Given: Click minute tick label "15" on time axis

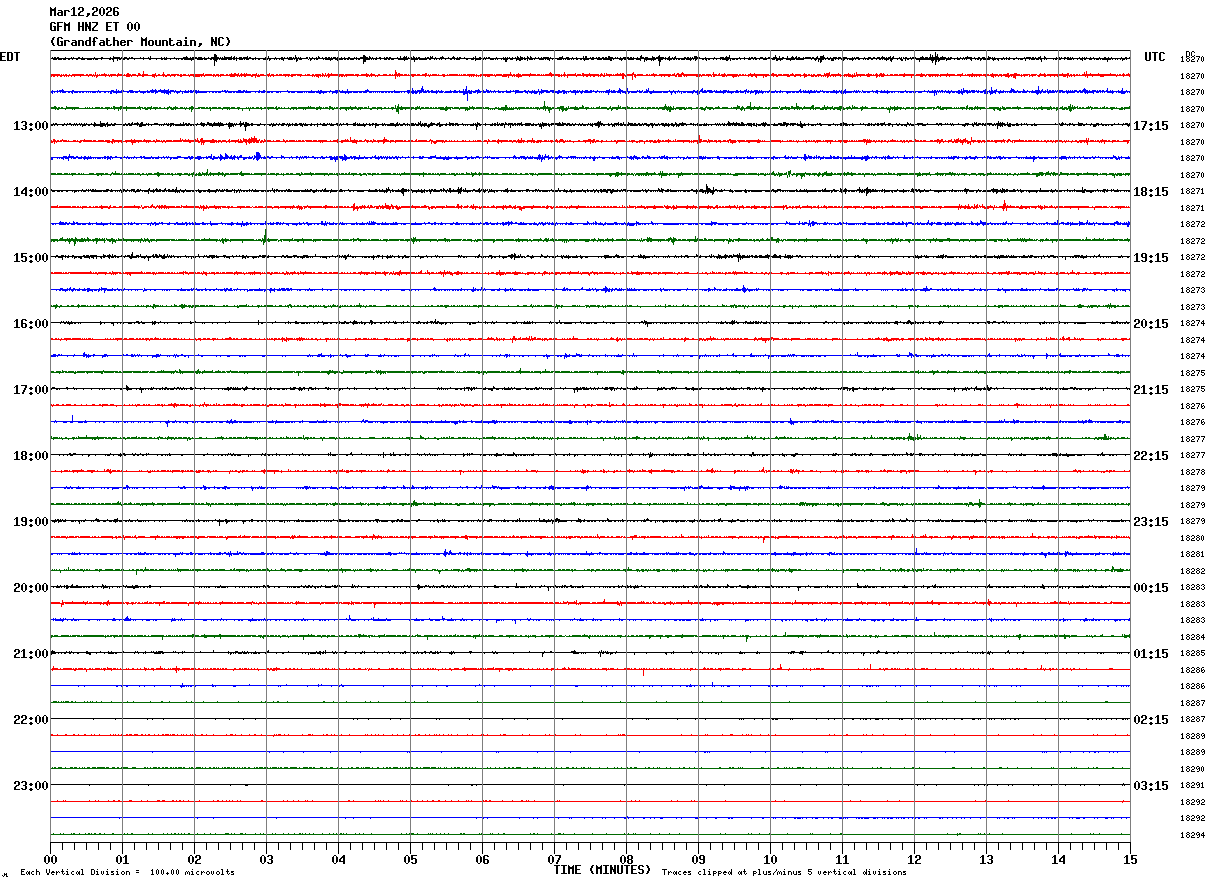Looking at the screenshot, I should (x=1130, y=860).
